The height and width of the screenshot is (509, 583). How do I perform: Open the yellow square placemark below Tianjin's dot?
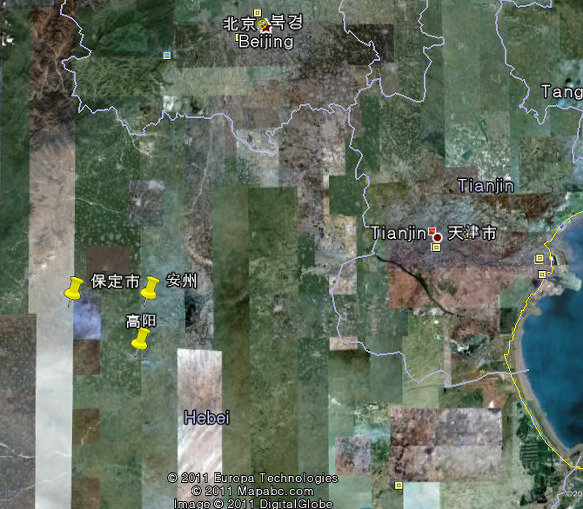pos(437,247)
